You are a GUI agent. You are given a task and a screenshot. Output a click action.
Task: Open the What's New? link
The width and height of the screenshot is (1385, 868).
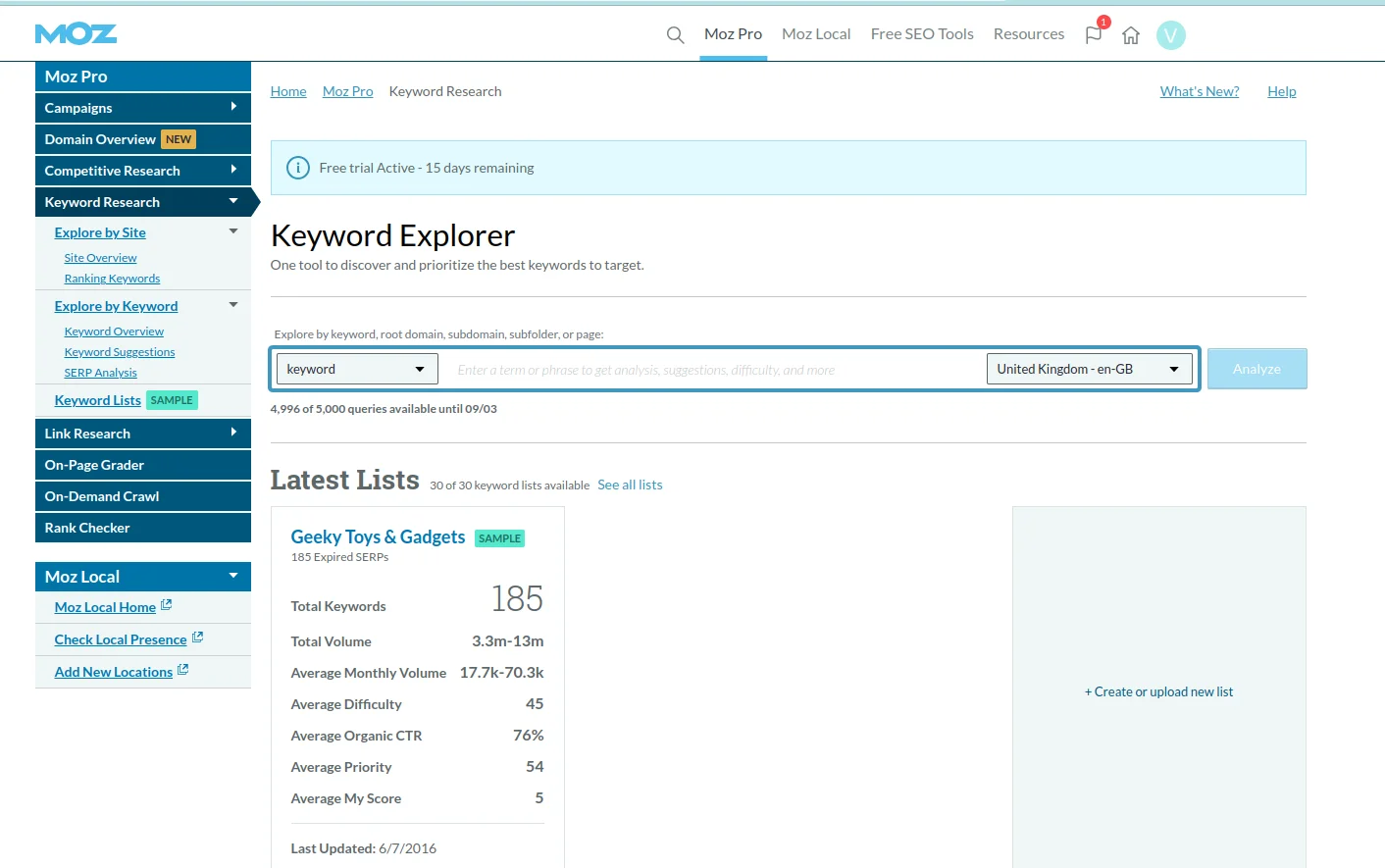coord(1200,91)
